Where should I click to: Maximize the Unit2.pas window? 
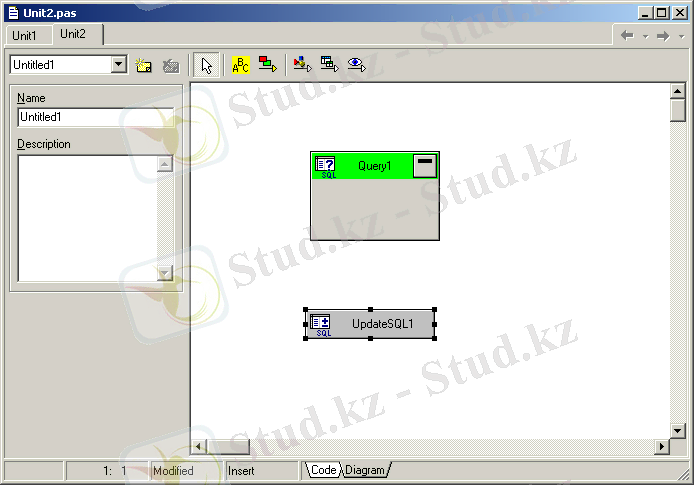point(662,13)
